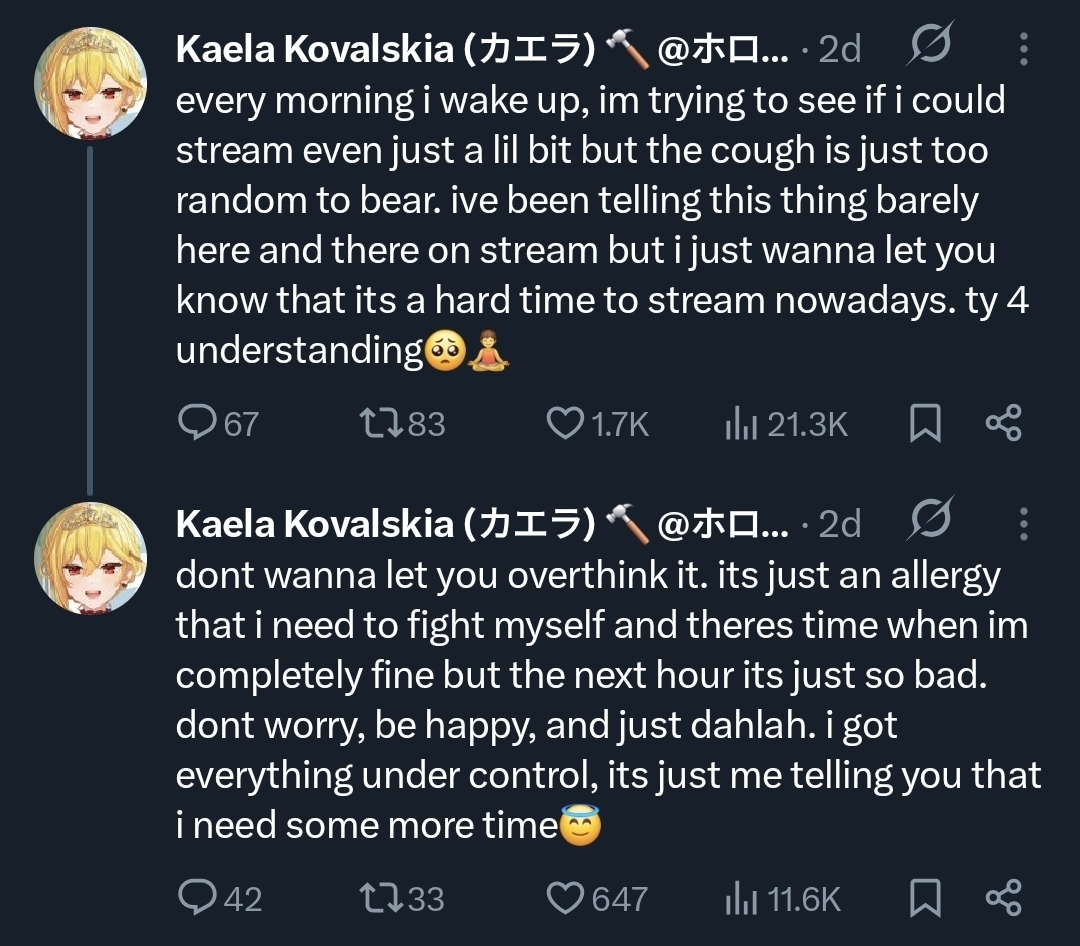
Task: Share the second tweet about the allergy
Action: [1003, 898]
